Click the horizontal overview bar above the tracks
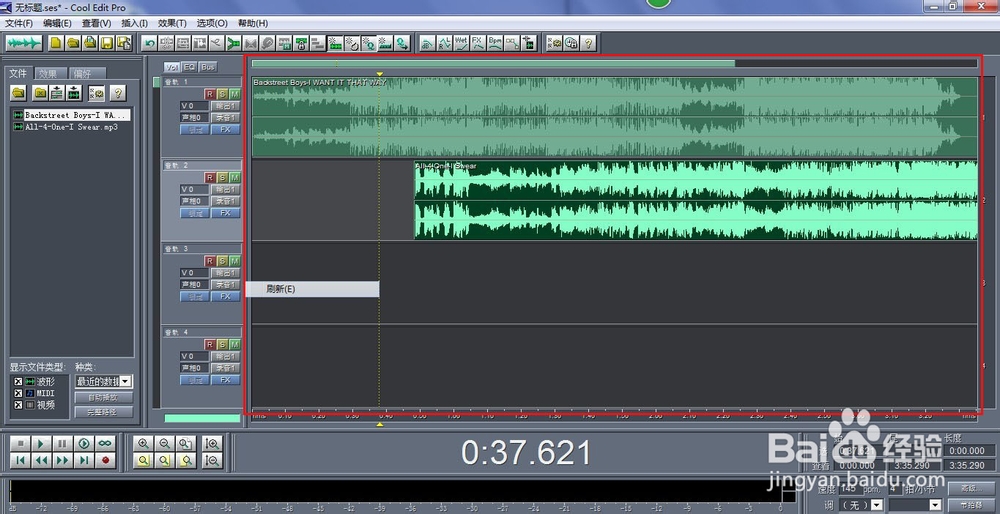The width and height of the screenshot is (1000, 514). [x=614, y=63]
